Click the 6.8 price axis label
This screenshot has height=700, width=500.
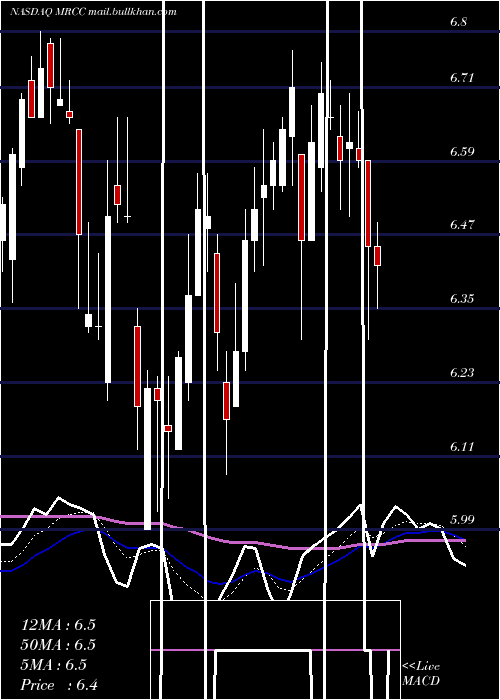coord(458,22)
